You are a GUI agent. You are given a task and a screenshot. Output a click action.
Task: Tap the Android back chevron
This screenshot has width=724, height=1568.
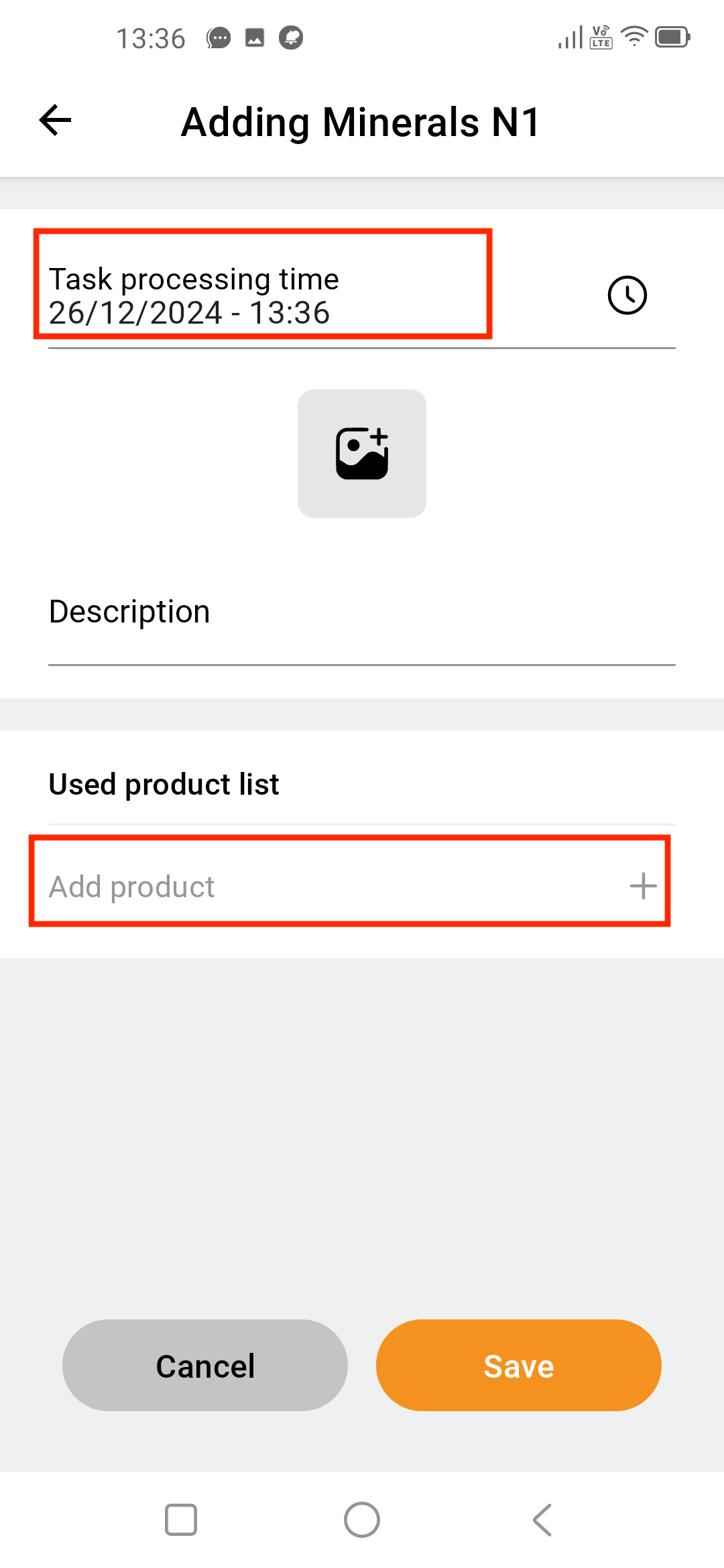(542, 1520)
